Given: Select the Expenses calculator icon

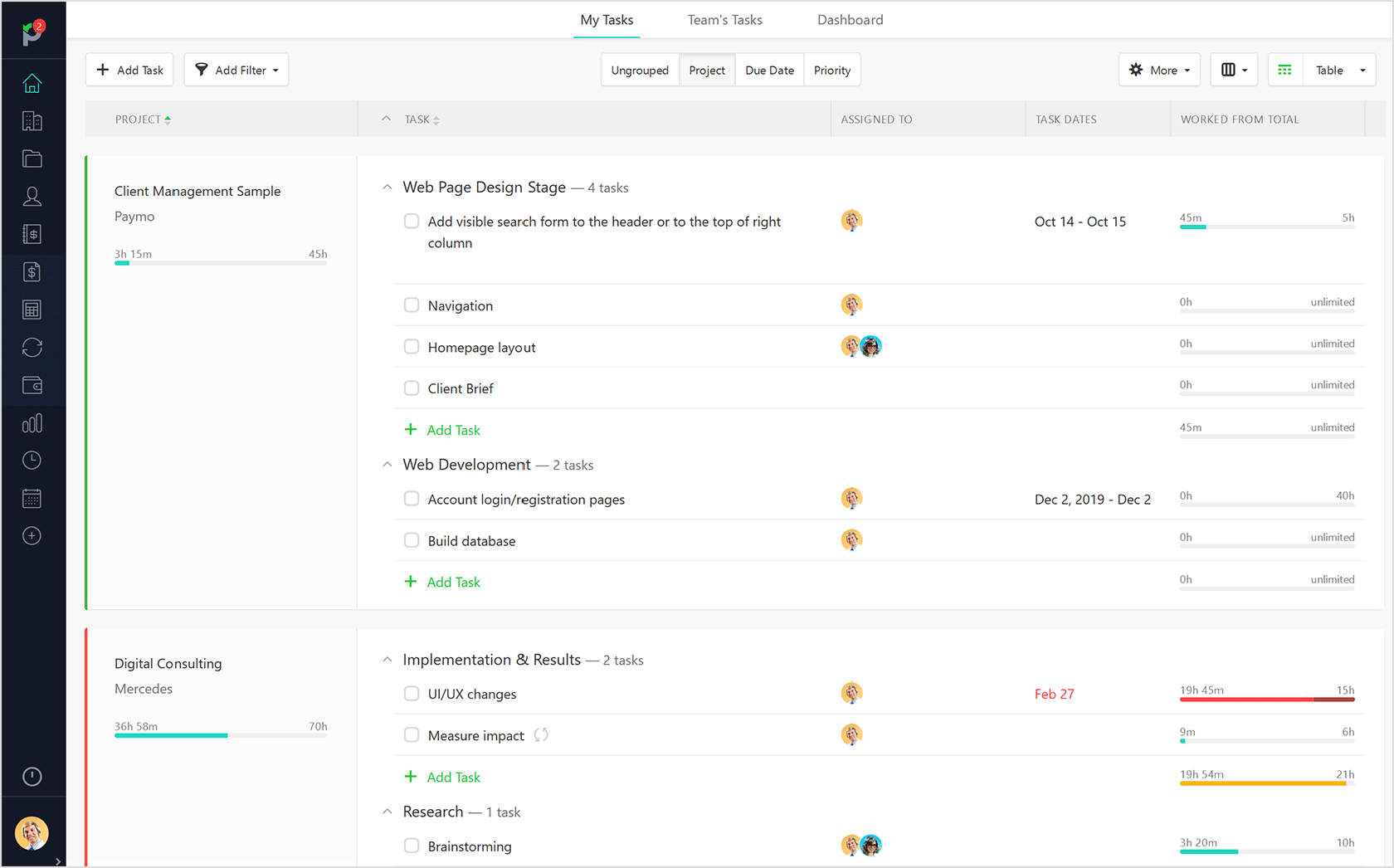Looking at the screenshot, I should tap(32, 309).
